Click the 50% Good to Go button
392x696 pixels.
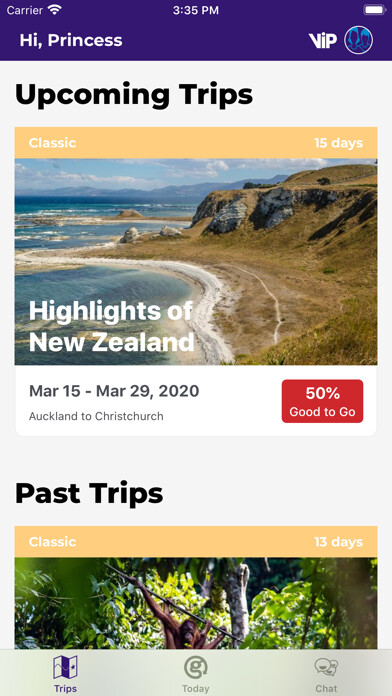[x=322, y=401]
